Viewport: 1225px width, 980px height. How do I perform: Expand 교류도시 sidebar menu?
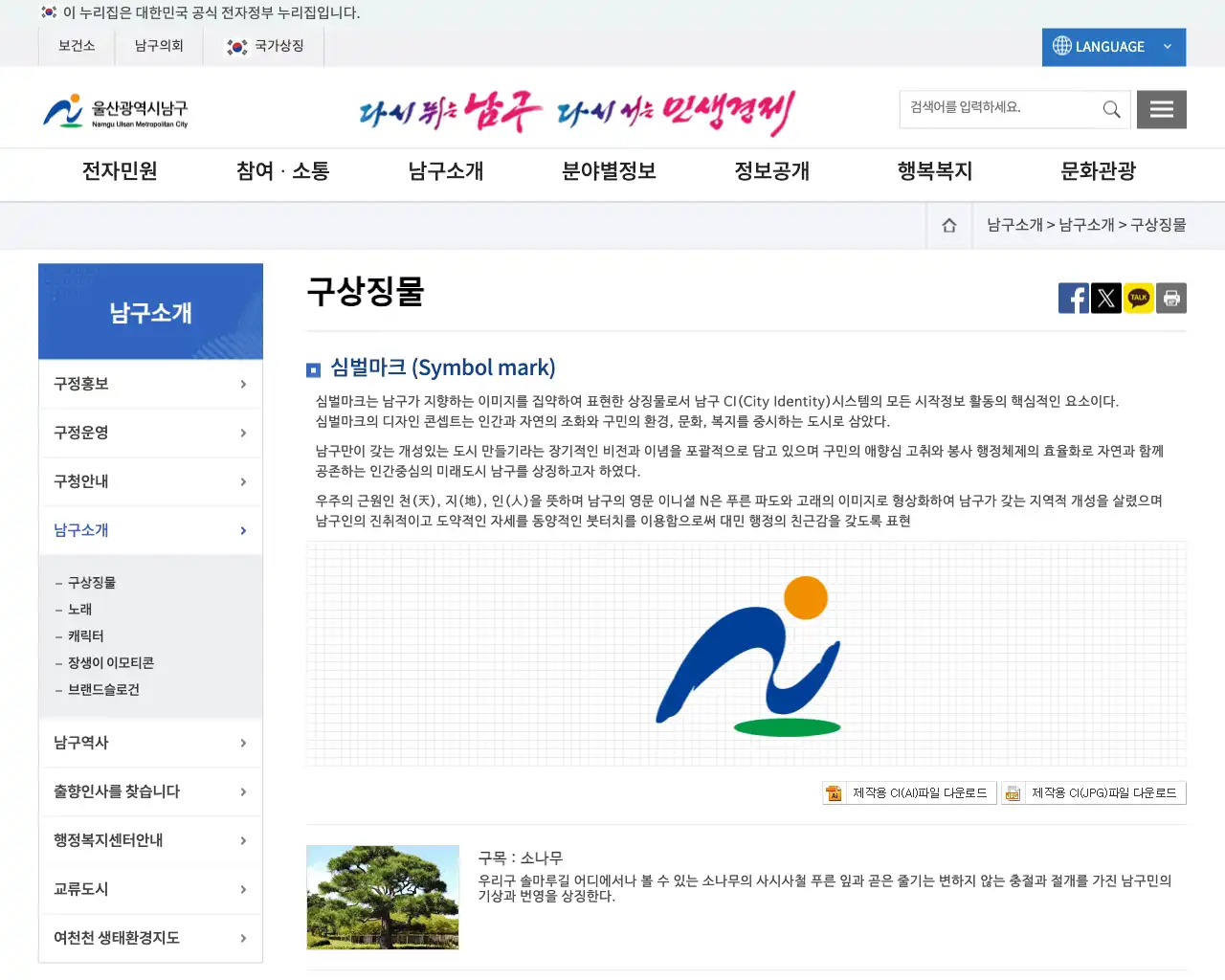[150, 889]
